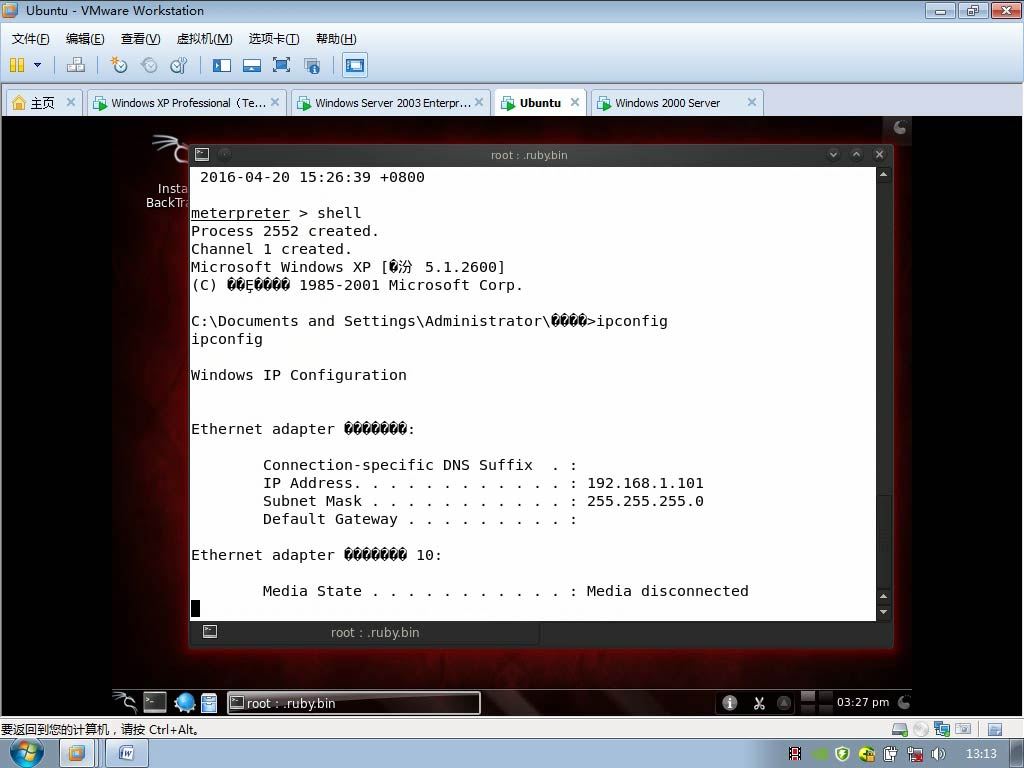Click the revert to snapshot icon
Screen dimensions: 1024x768
point(149,65)
